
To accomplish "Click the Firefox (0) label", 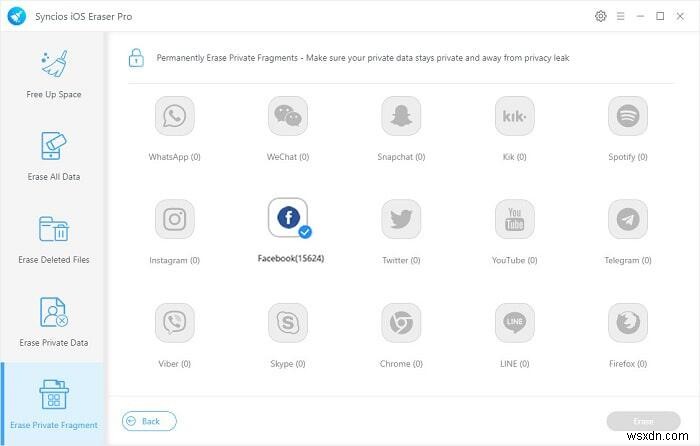I will pos(628,364).
